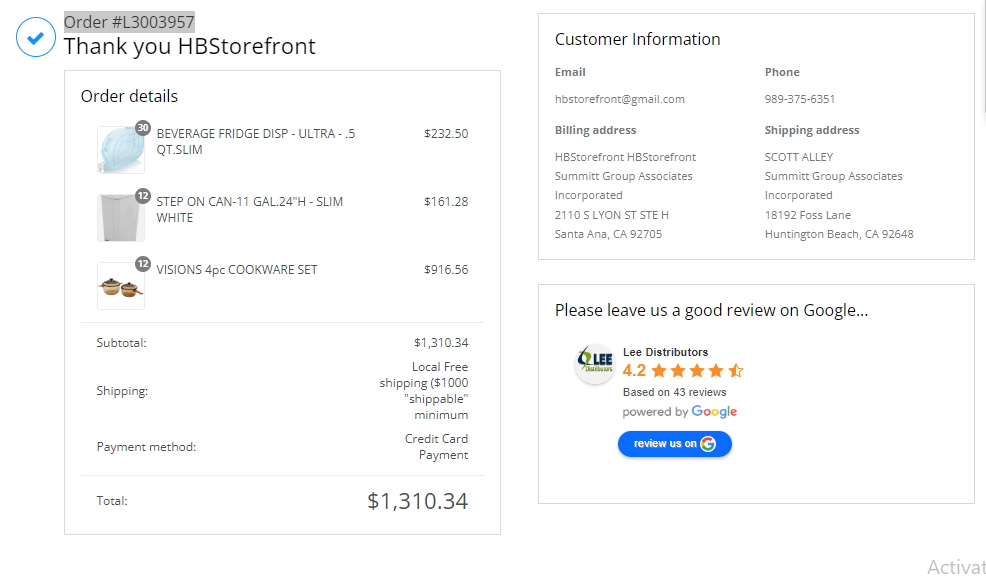Click the 'Total:' label

(111, 501)
